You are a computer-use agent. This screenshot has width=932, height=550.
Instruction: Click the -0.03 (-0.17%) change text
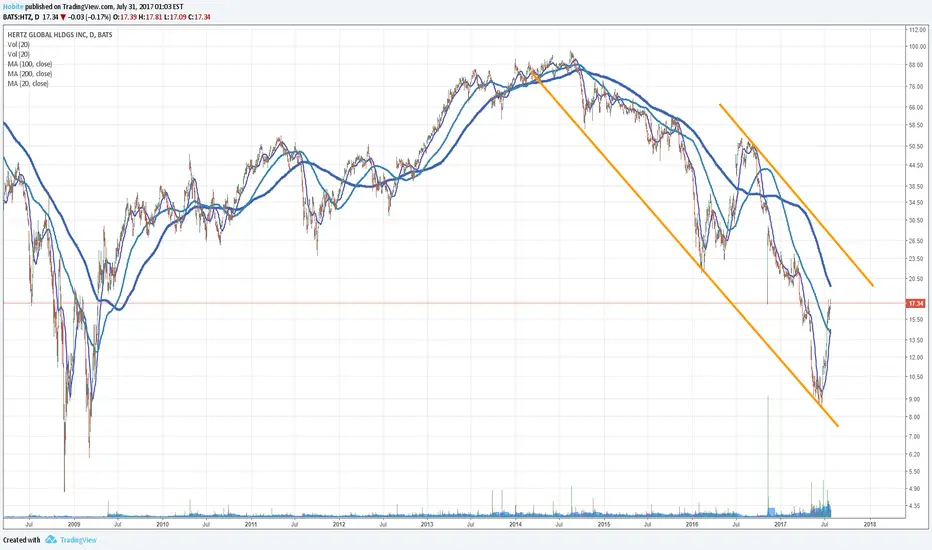point(89,17)
